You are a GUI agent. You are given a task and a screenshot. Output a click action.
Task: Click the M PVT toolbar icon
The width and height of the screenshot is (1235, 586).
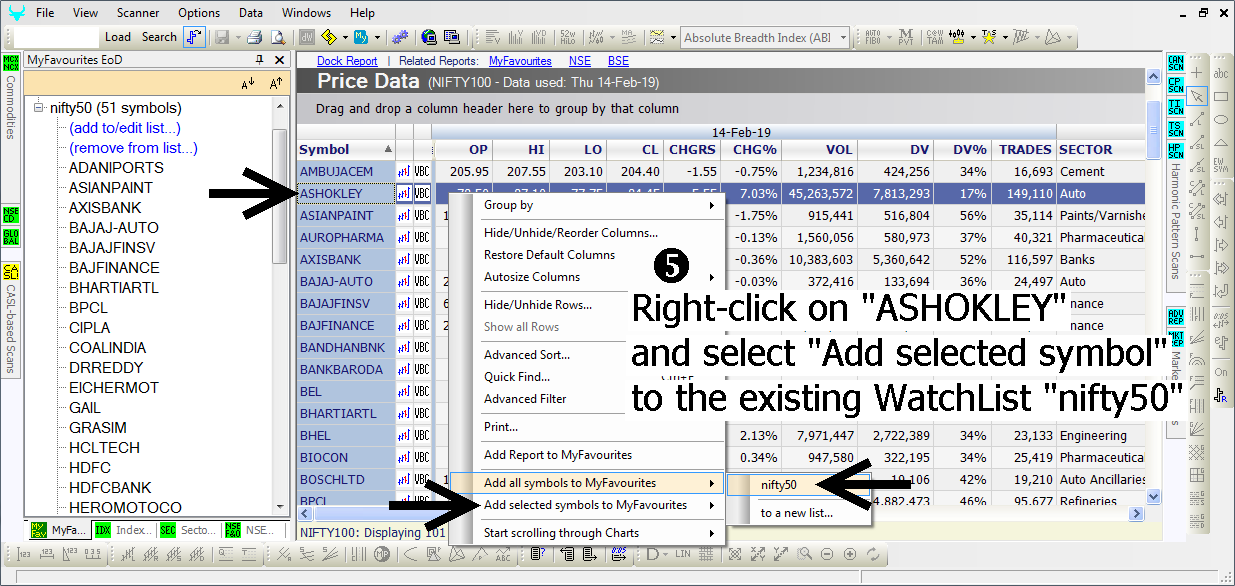[904, 37]
